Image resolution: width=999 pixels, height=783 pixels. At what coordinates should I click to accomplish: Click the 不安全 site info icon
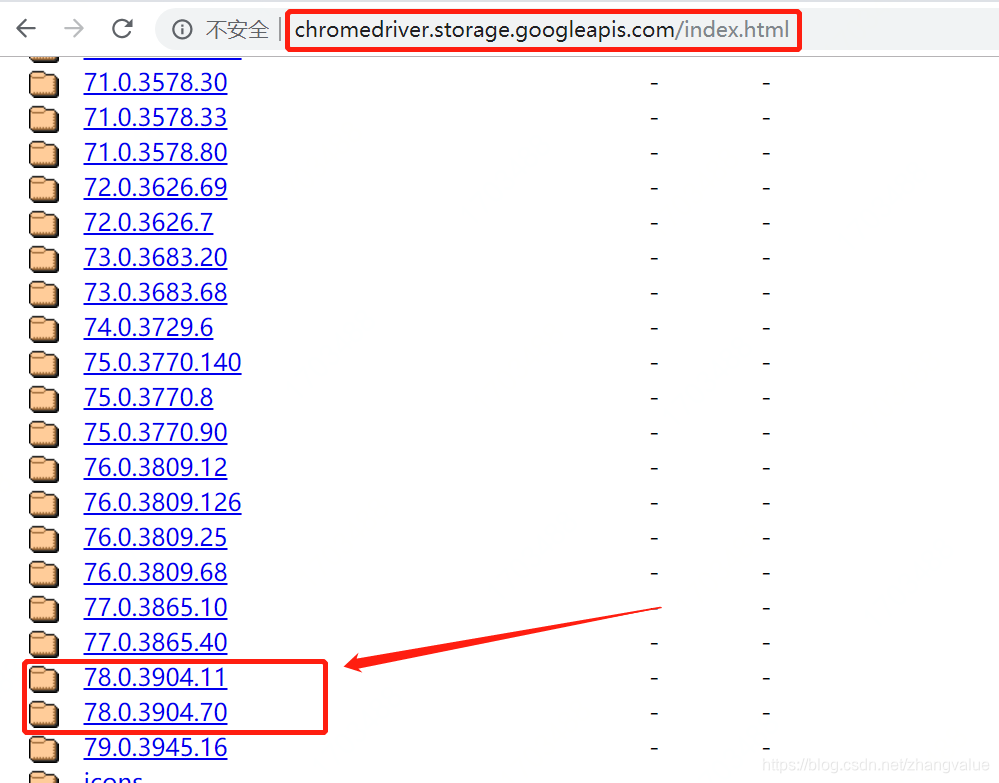(x=180, y=29)
